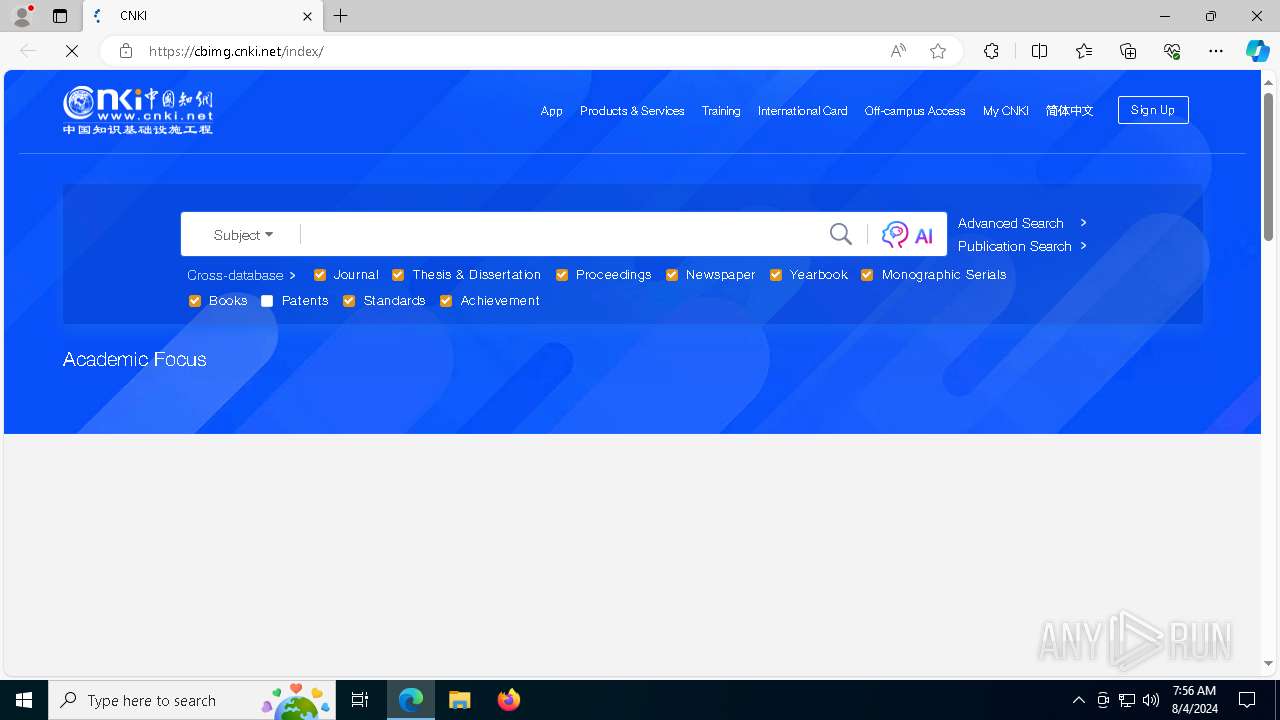Open Collections panel
1280x720 pixels.
(1128, 51)
